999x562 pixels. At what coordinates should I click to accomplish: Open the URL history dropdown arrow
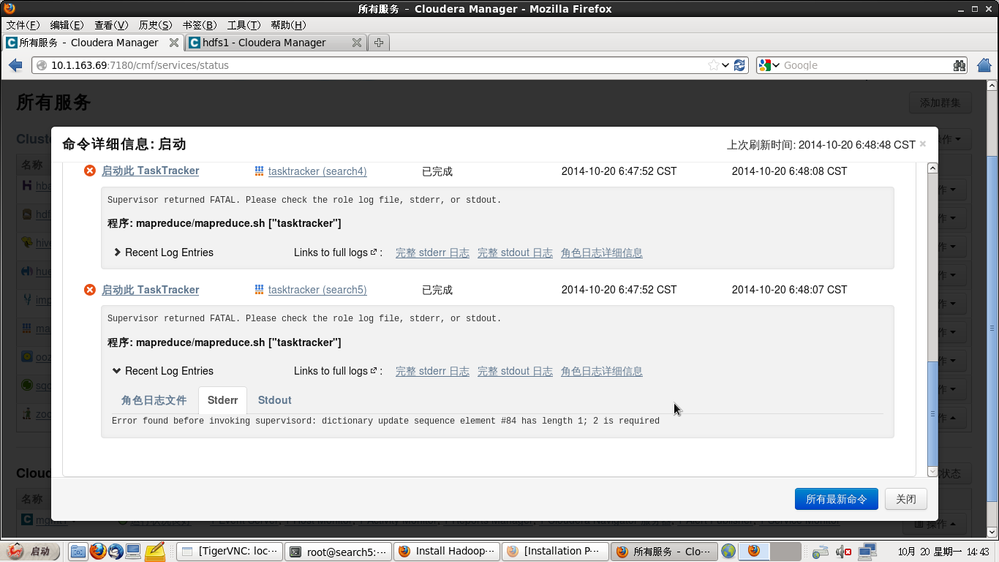[725, 65]
